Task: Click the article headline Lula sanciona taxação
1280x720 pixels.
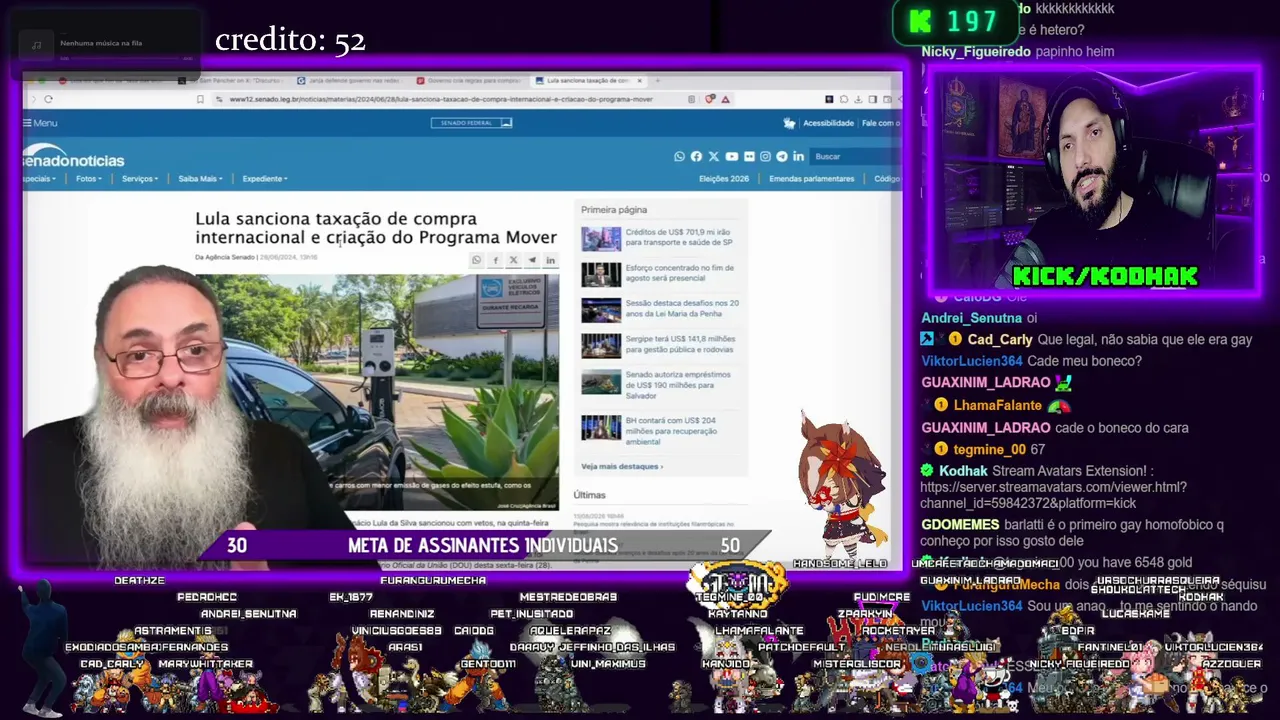Action: click(376, 228)
